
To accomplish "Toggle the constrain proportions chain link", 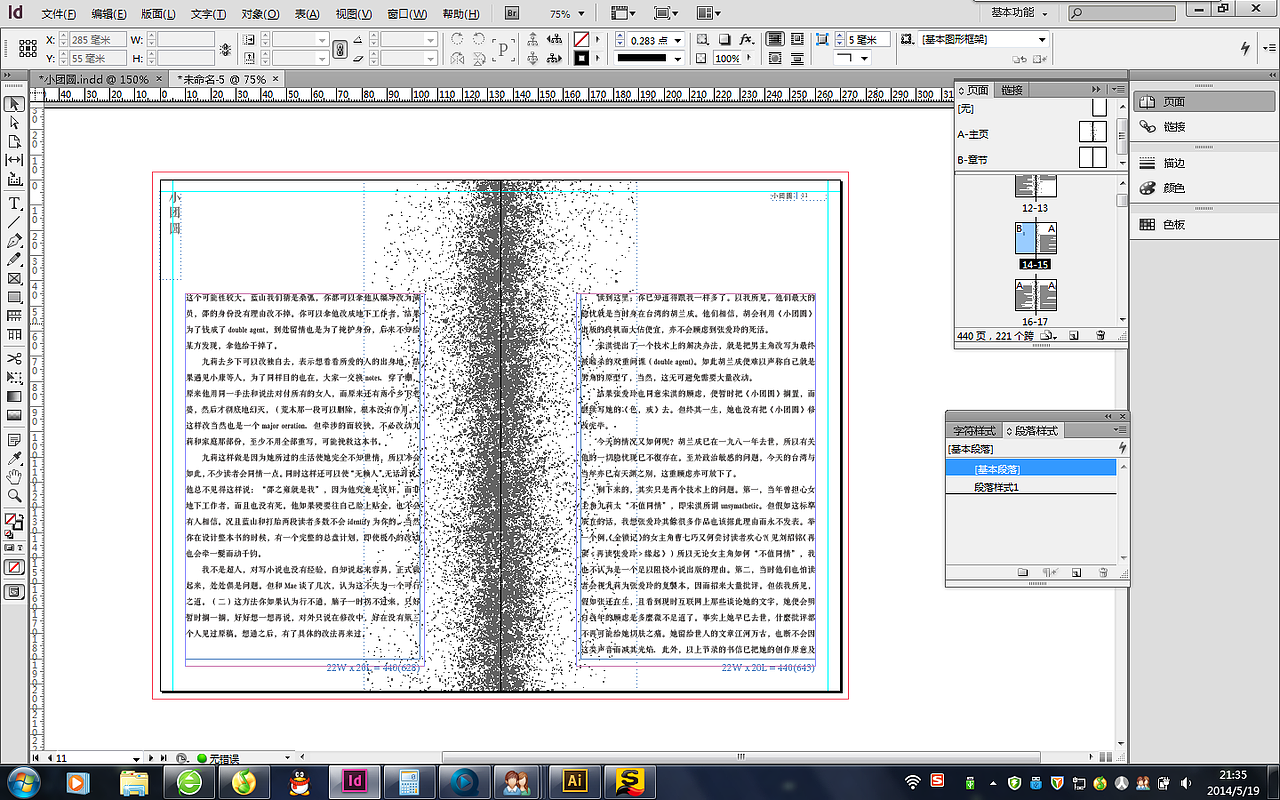I will 339,49.
